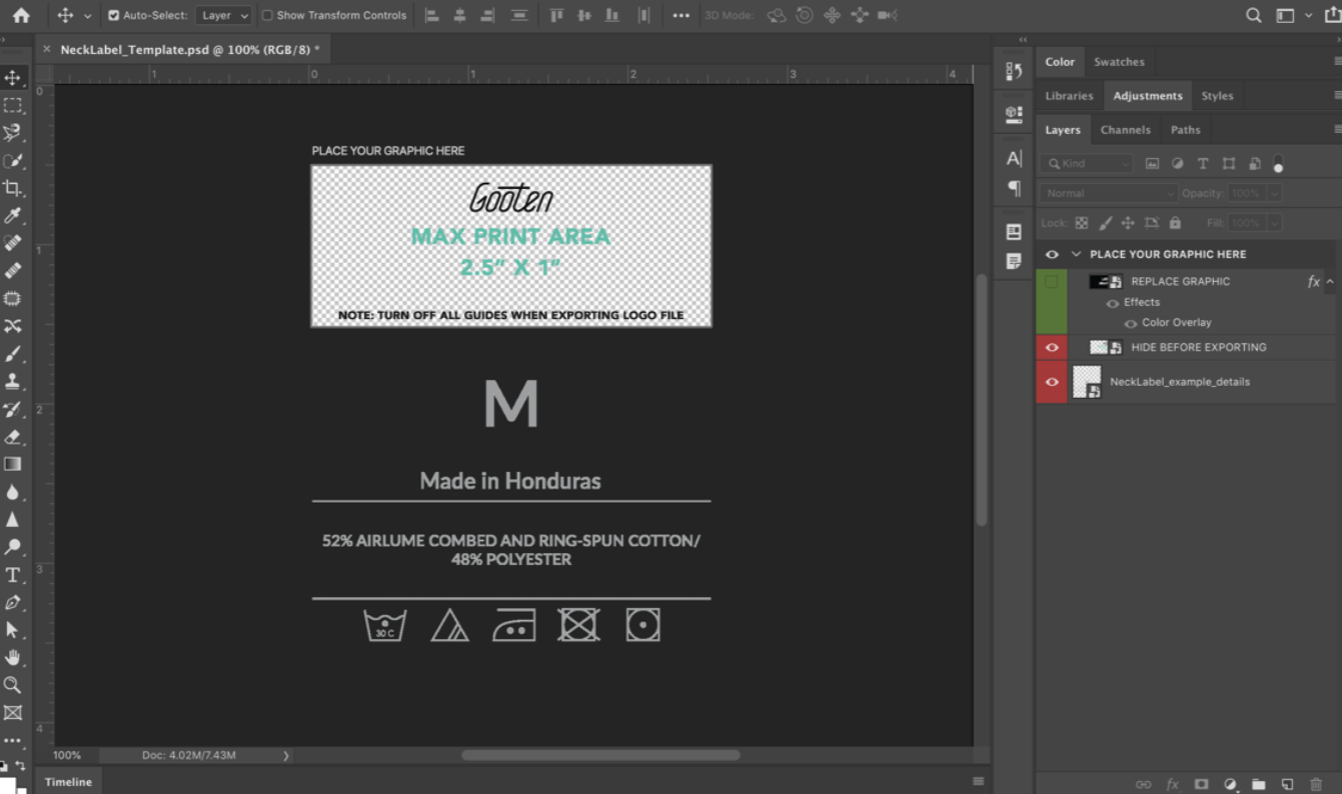Switch to the Channels tab
The image size is (1342, 794).
[x=1125, y=130]
